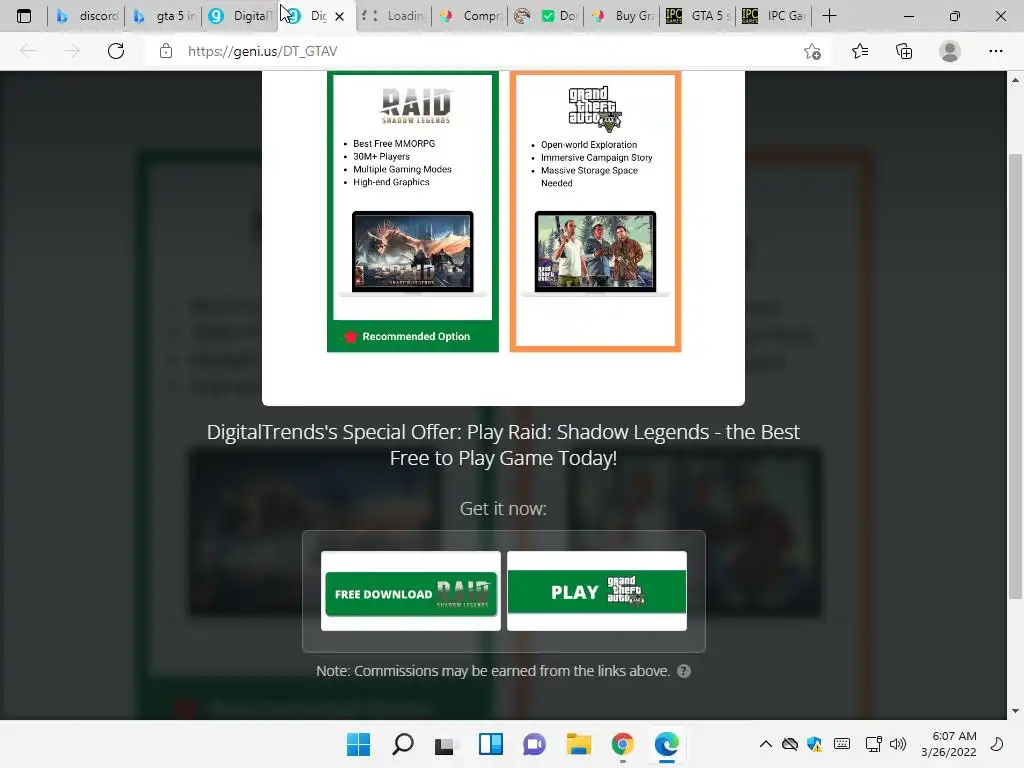The width and height of the screenshot is (1024, 768).
Task: Switch to the Compr tab
Action: pyautogui.click(x=470, y=16)
